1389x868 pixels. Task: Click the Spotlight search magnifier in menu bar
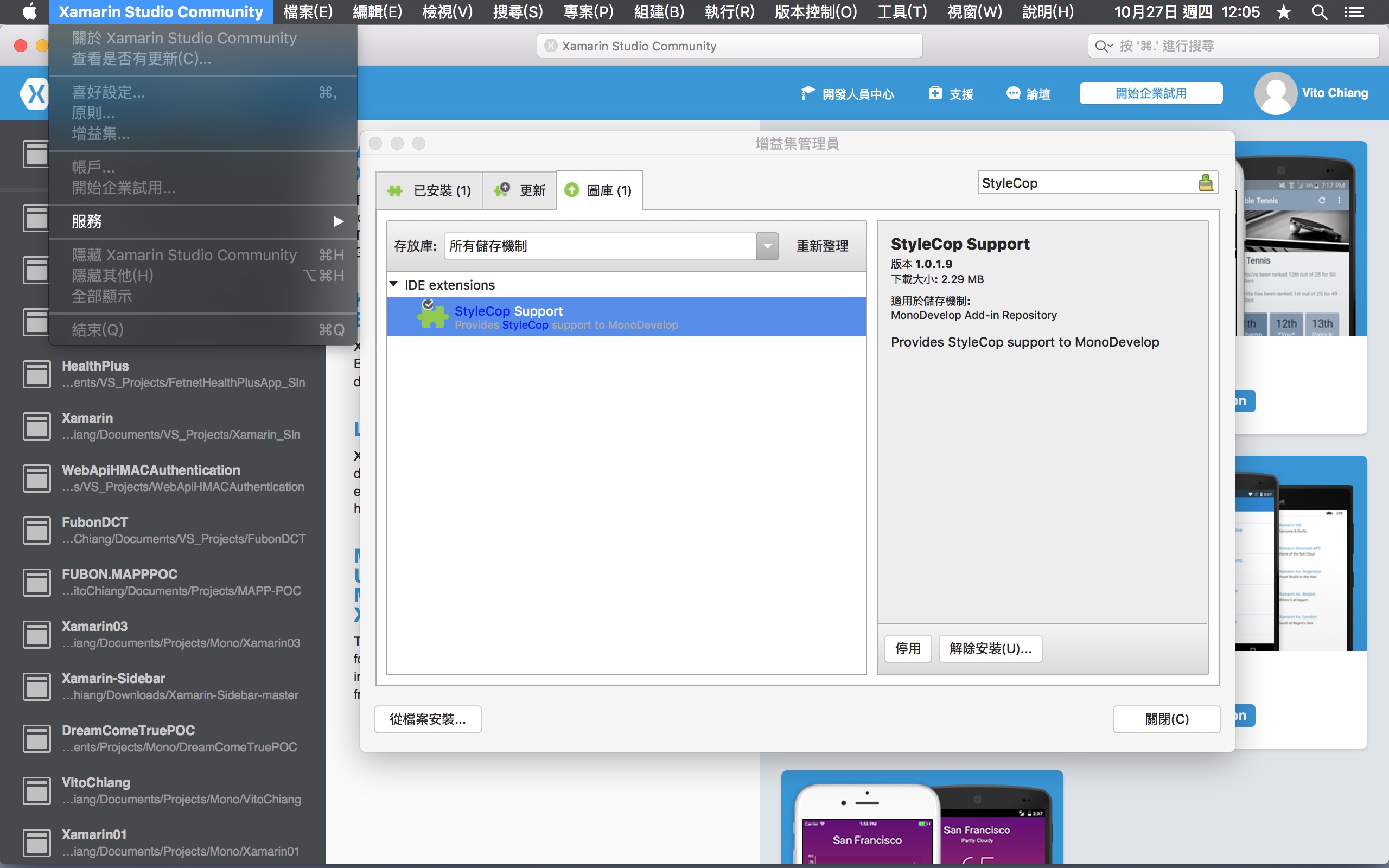pyautogui.click(x=1319, y=11)
